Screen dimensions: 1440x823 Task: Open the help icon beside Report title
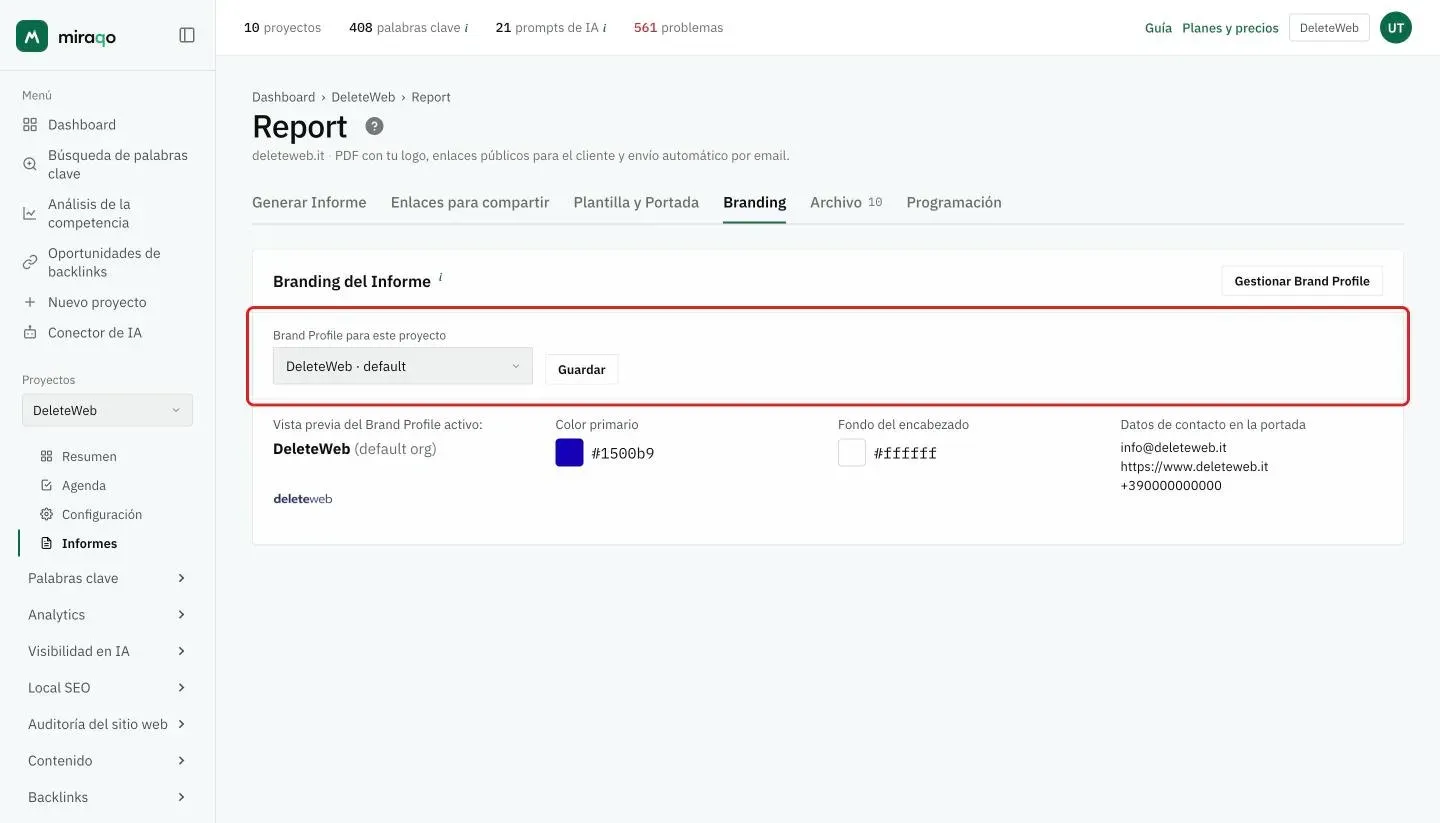coord(374,126)
